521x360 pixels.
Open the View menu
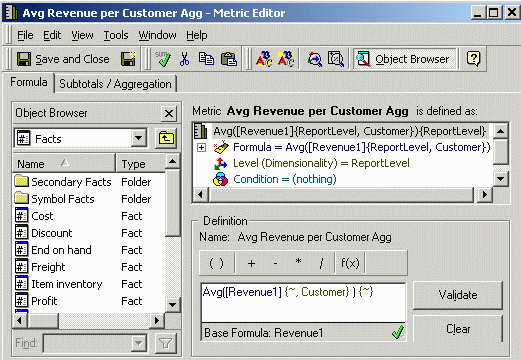[82, 35]
